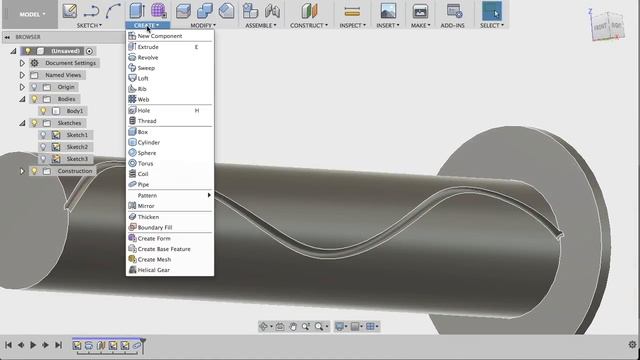The width and height of the screenshot is (640, 360).
Task: Jump to timeline end
Action: 58,345
